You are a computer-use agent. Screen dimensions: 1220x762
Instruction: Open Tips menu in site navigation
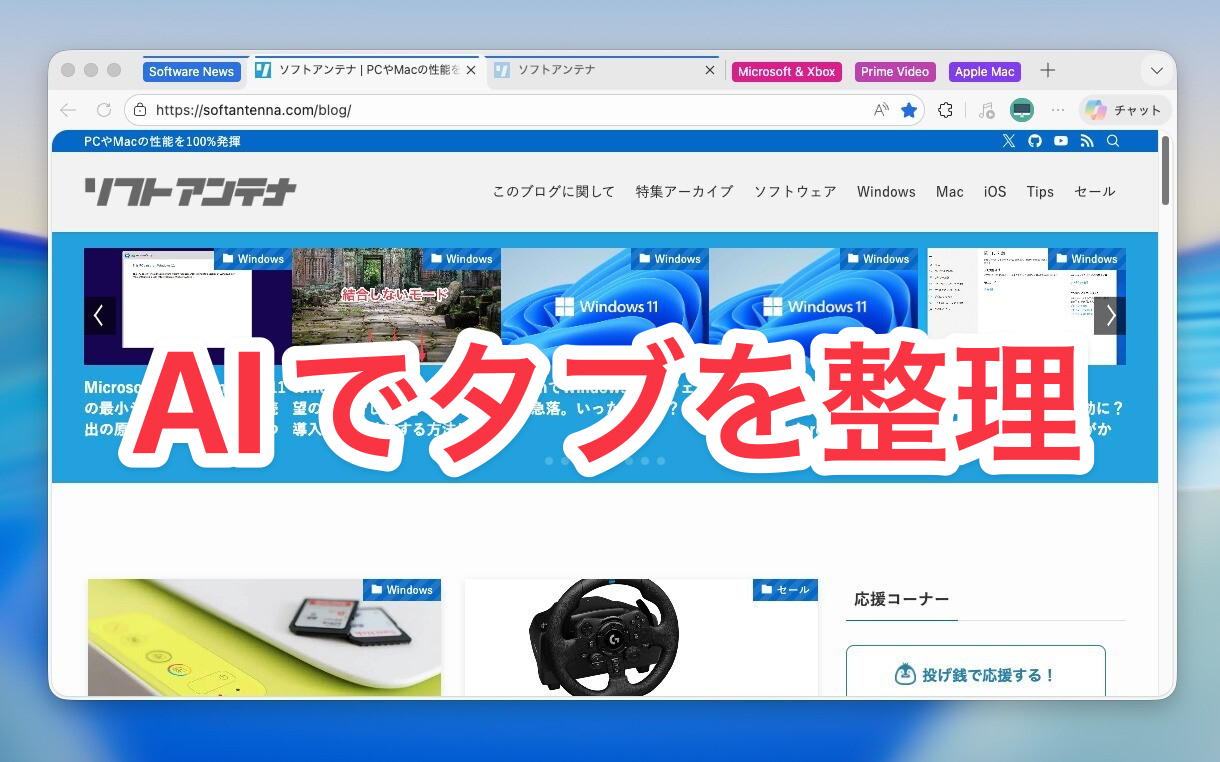point(1040,192)
